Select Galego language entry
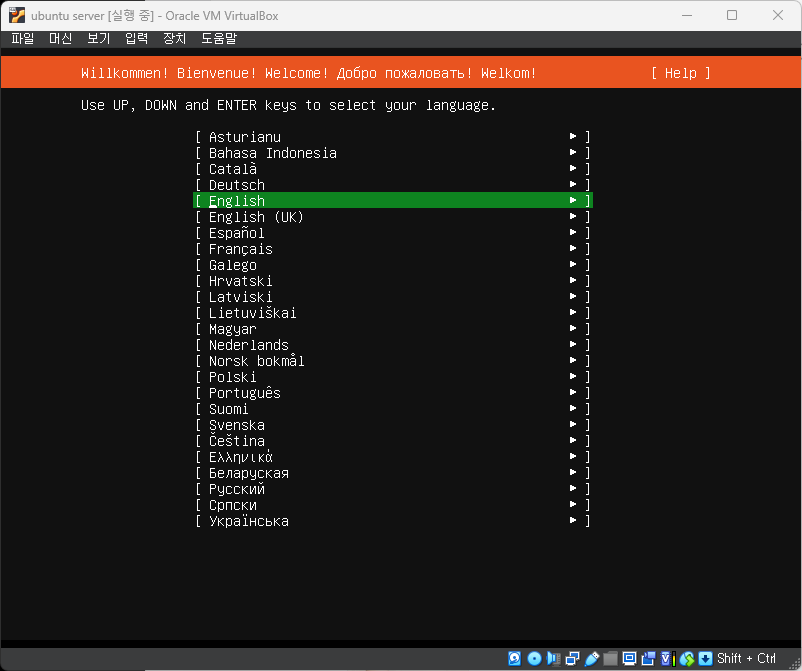Viewport: 802px width, 671px height. coord(393,265)
